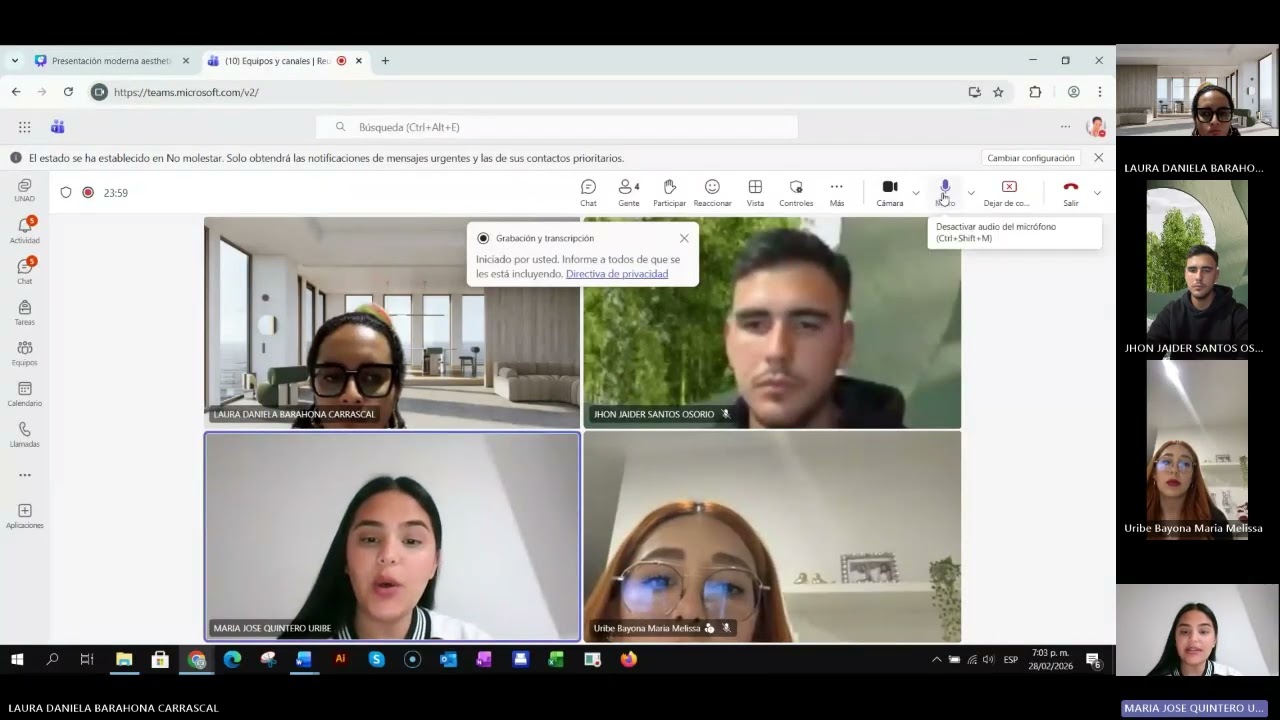Stop sharing with Dejar de compartir
Image resolution: width=1280 pixels, height=720 pixels.
[1007, 193]
